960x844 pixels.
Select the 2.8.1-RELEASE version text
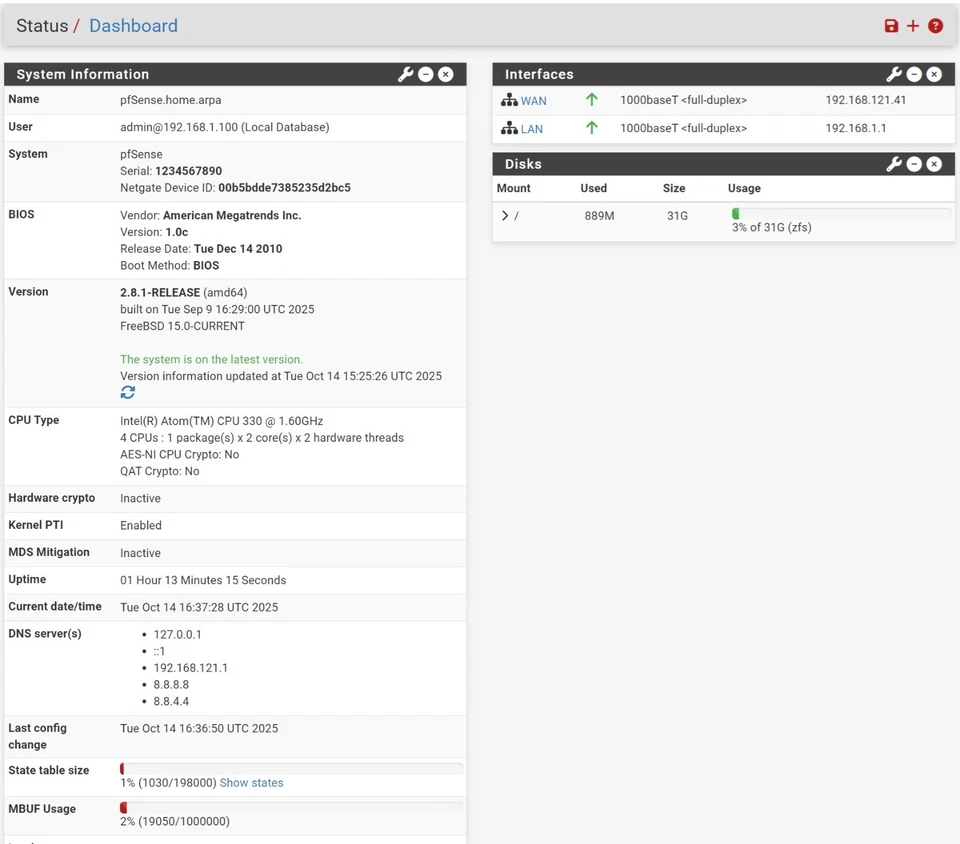click(160, 293)
